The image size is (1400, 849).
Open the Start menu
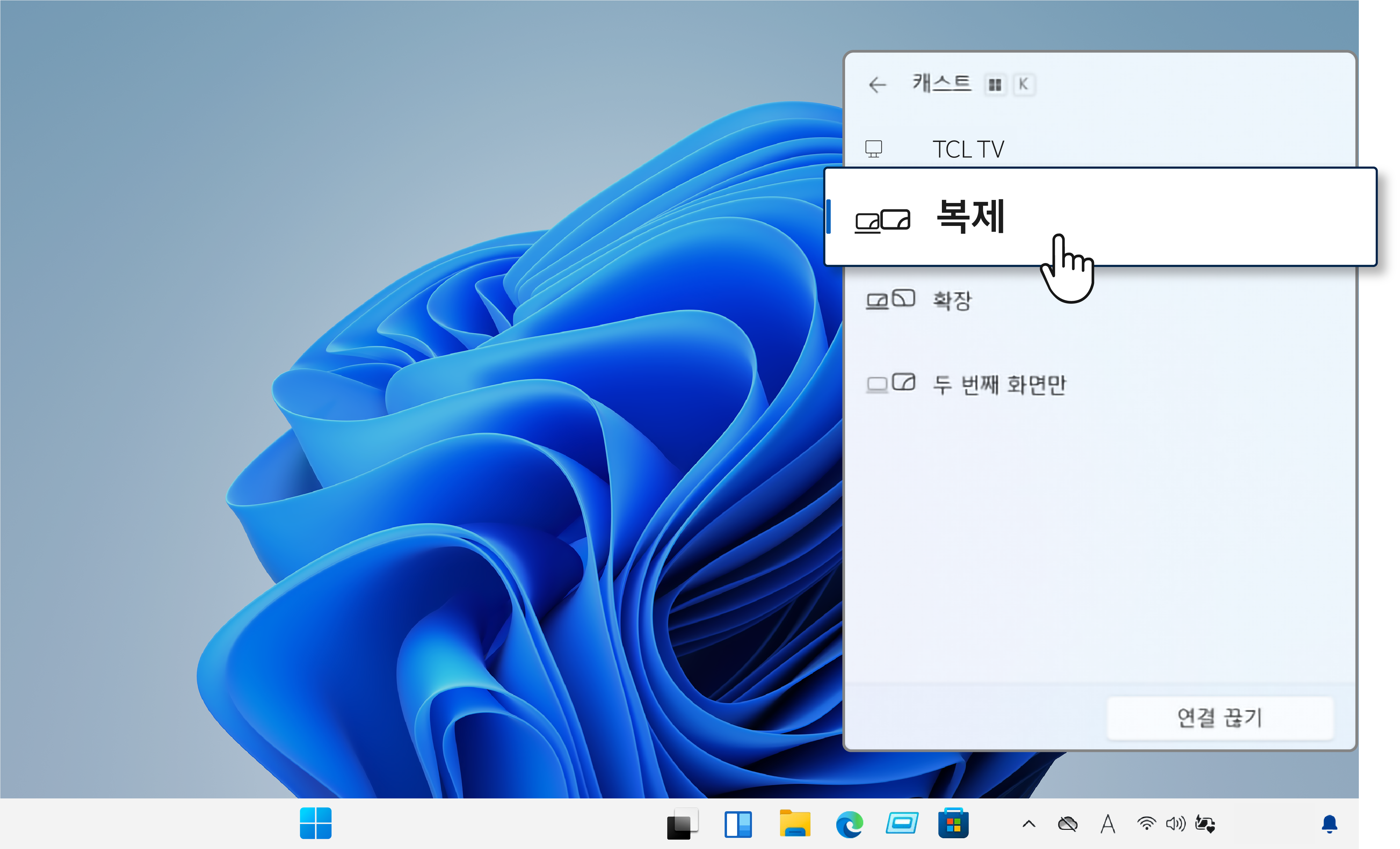pyautogui.click(x=315, y=823)
